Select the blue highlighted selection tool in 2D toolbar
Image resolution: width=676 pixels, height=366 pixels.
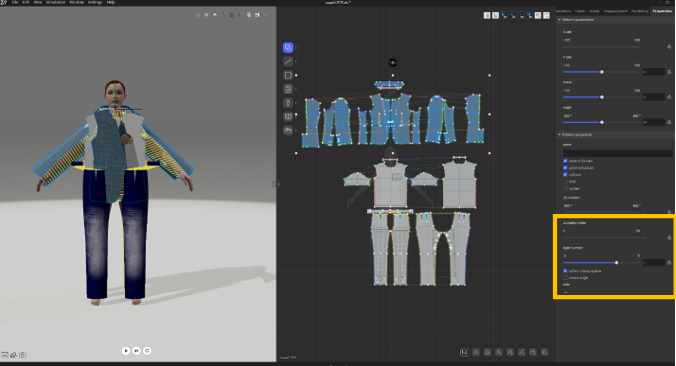[x=288, y=47]
